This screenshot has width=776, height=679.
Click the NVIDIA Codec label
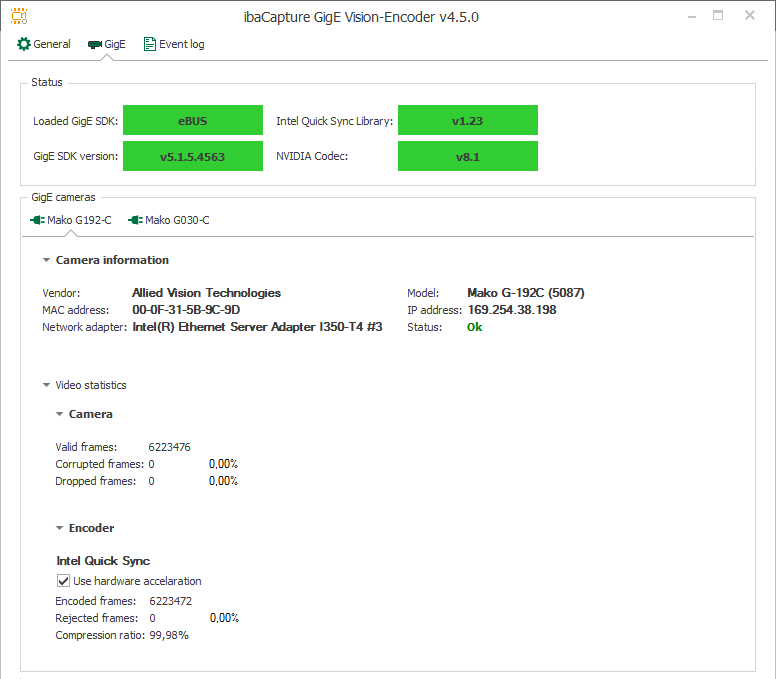coord(312,156)
